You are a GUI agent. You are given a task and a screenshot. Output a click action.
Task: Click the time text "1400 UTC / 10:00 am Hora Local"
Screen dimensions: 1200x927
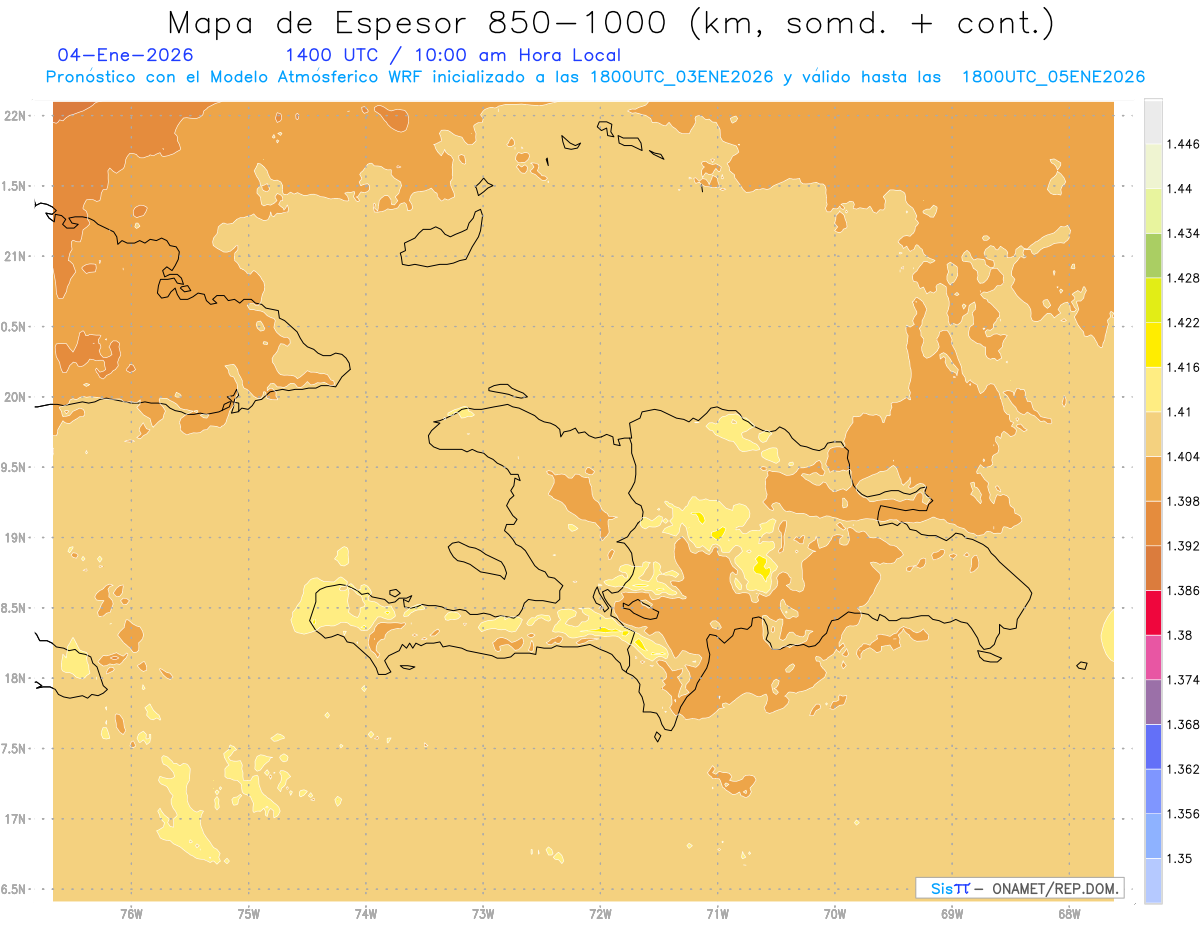click(453, 56)
